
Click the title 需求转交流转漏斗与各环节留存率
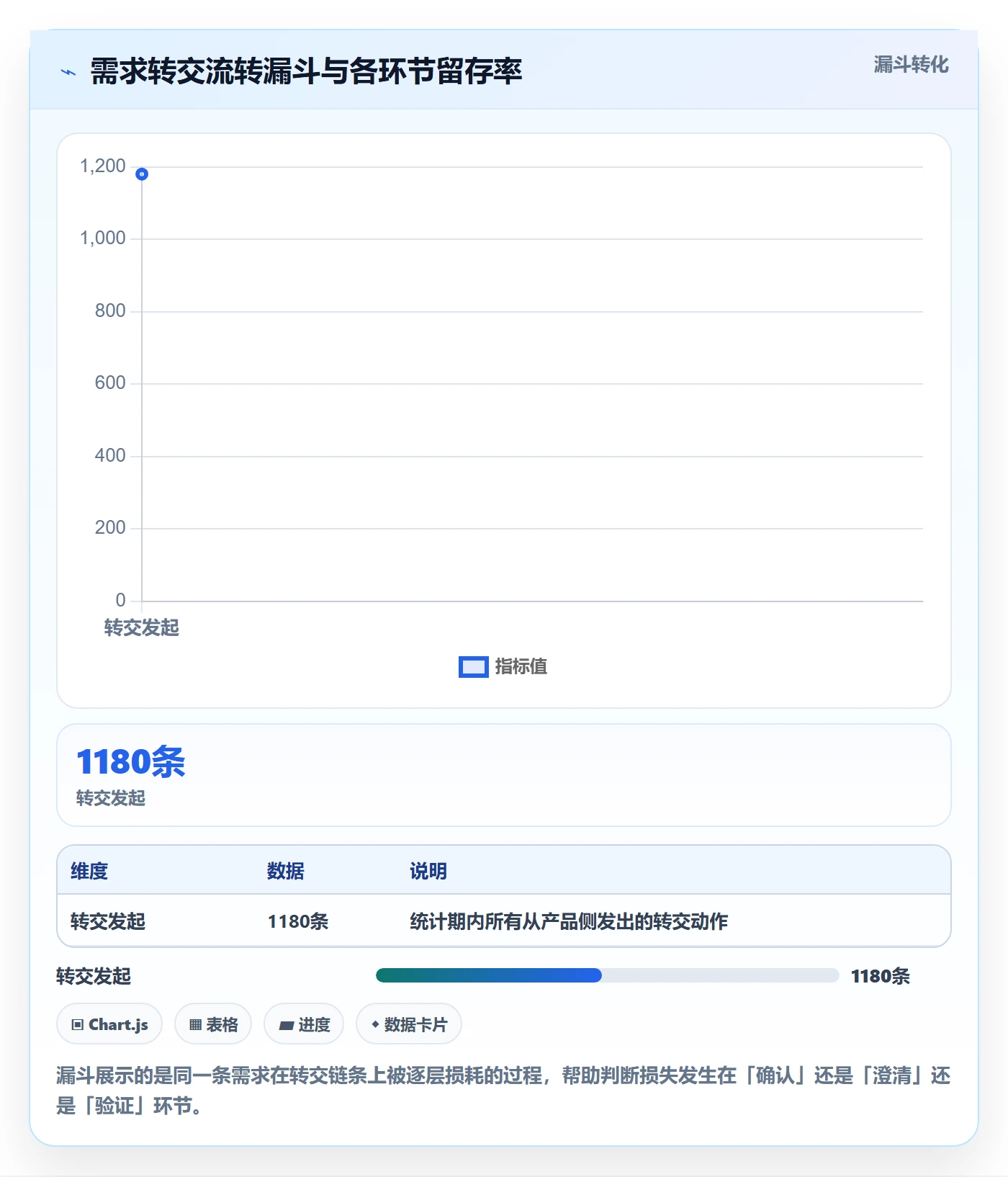[306, 71]
